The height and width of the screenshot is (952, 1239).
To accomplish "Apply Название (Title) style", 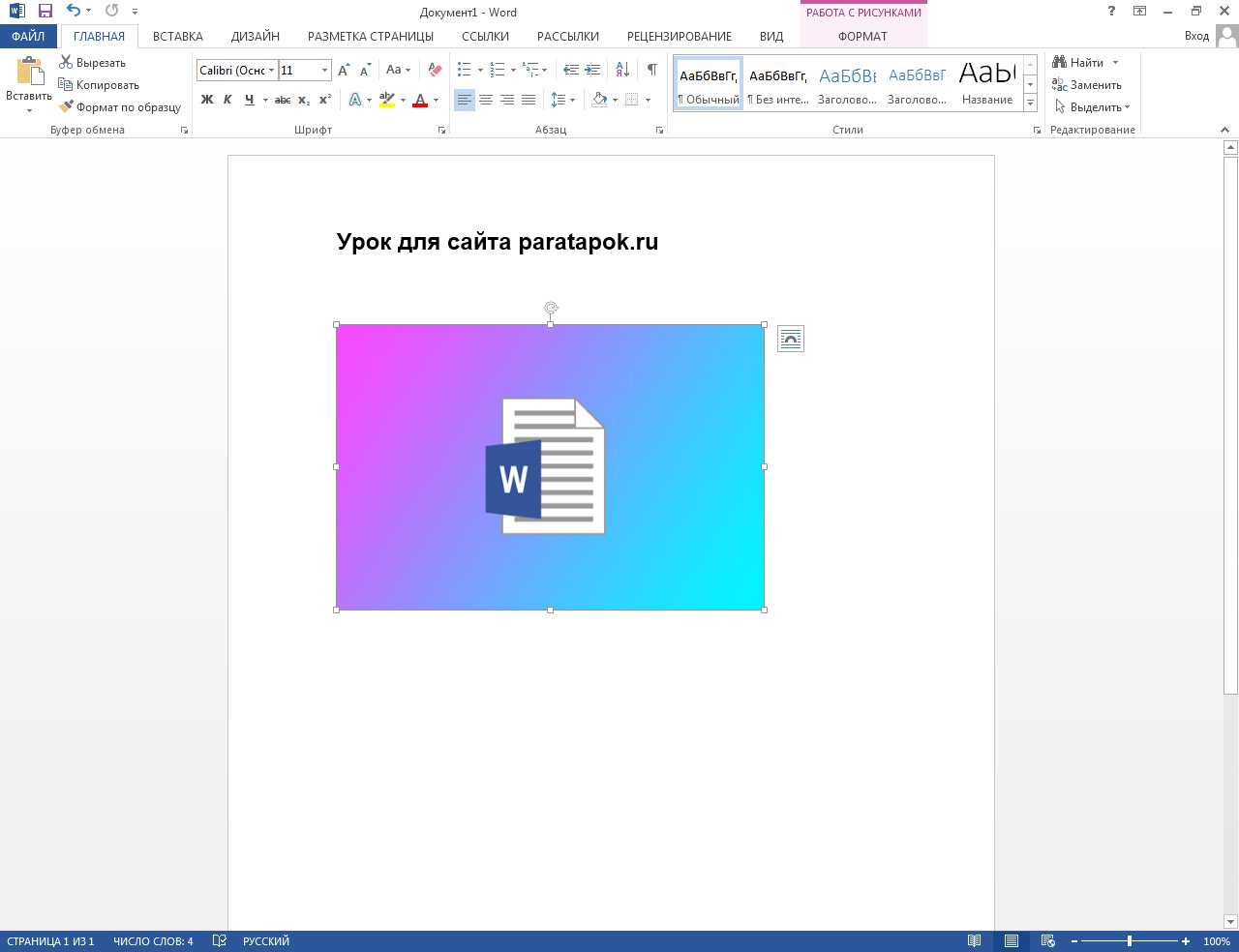I will 987,82.
